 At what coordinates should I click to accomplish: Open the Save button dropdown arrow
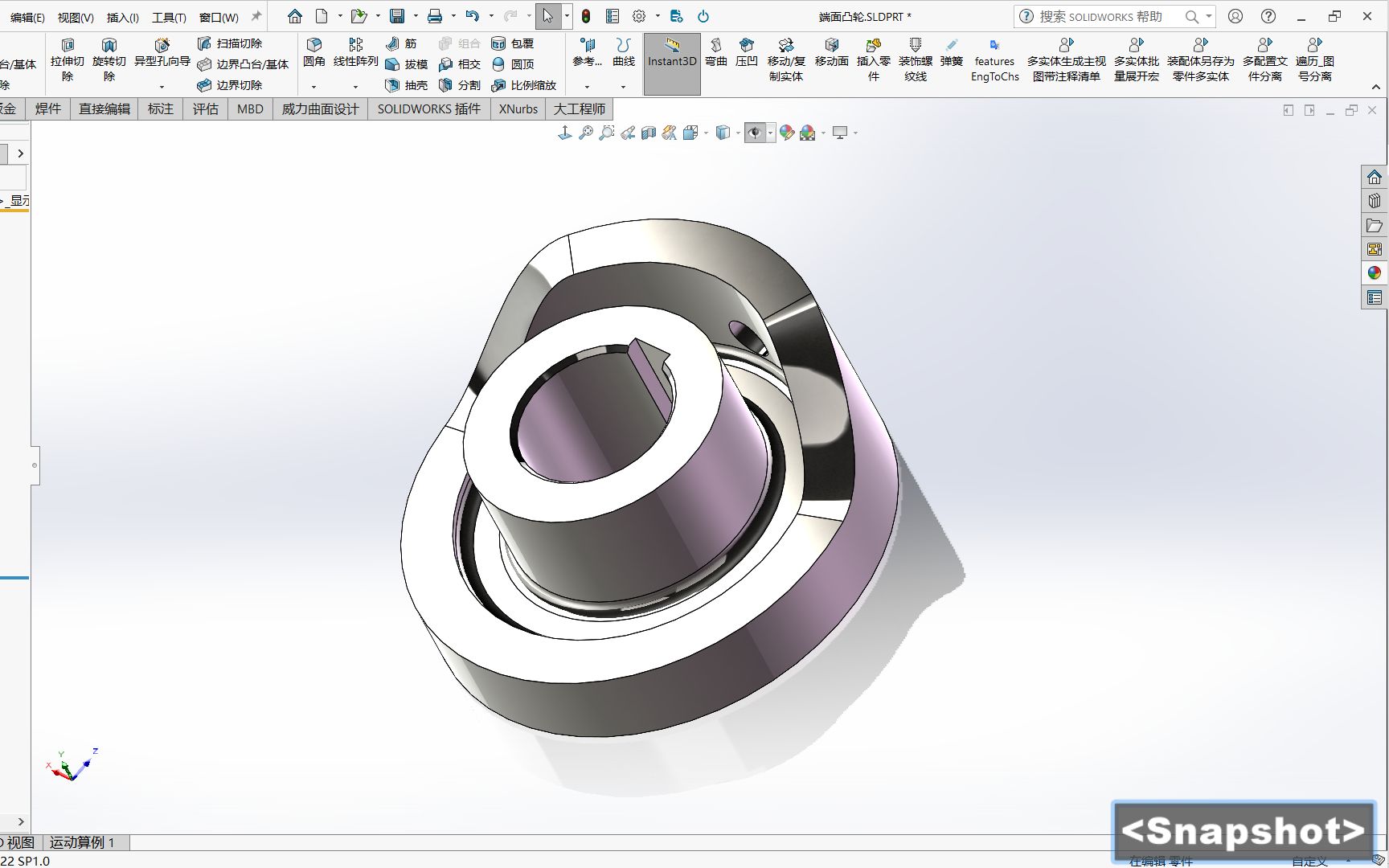pyautogui.click(x=414, y=16)
